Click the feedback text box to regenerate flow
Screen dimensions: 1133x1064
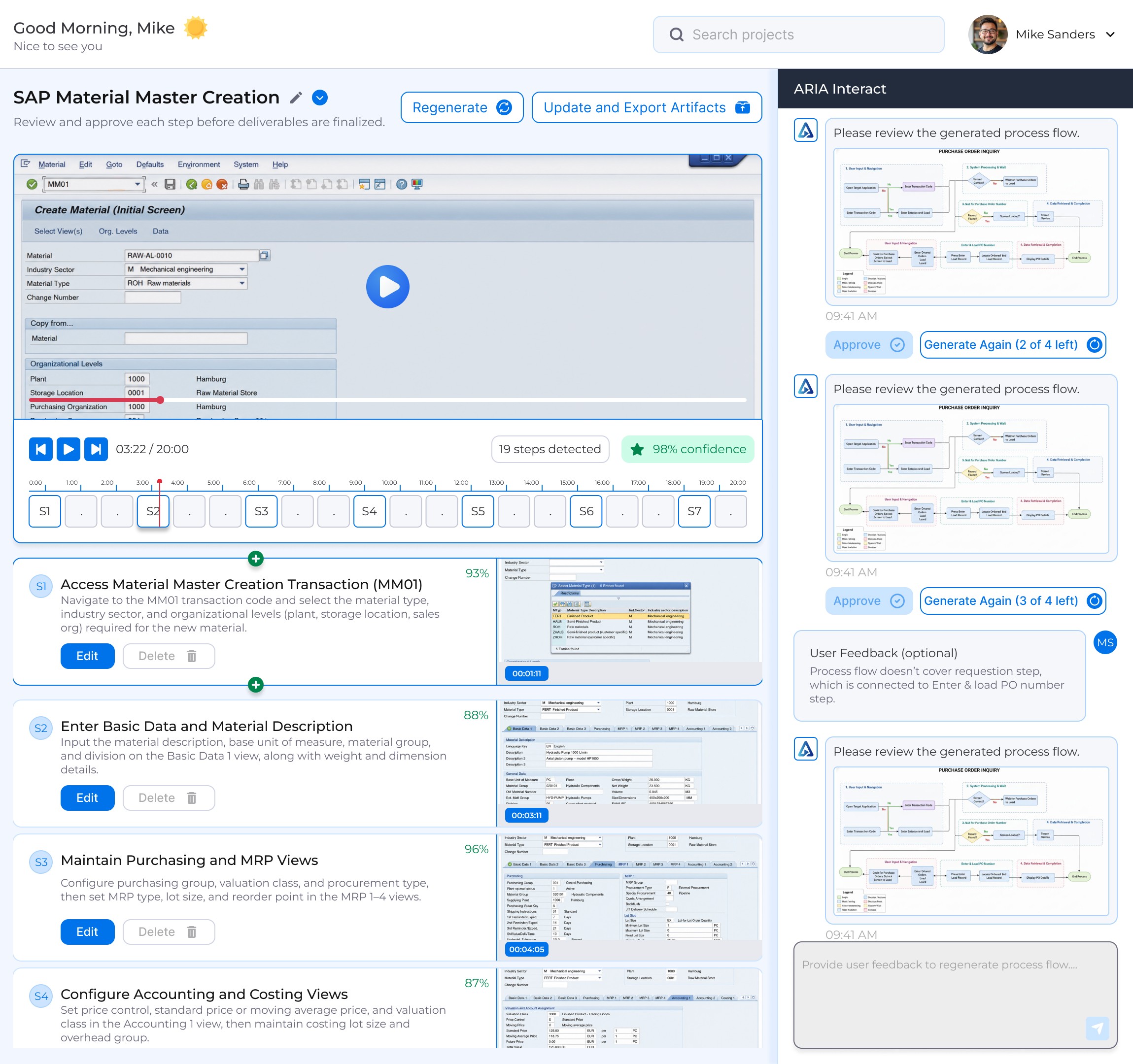pos(955,995)
